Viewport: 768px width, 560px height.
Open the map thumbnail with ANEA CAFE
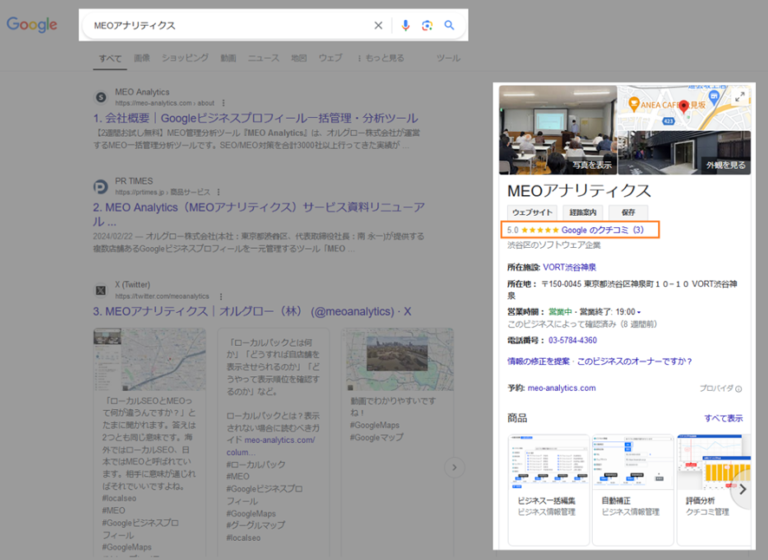click(x=684, y=108)
